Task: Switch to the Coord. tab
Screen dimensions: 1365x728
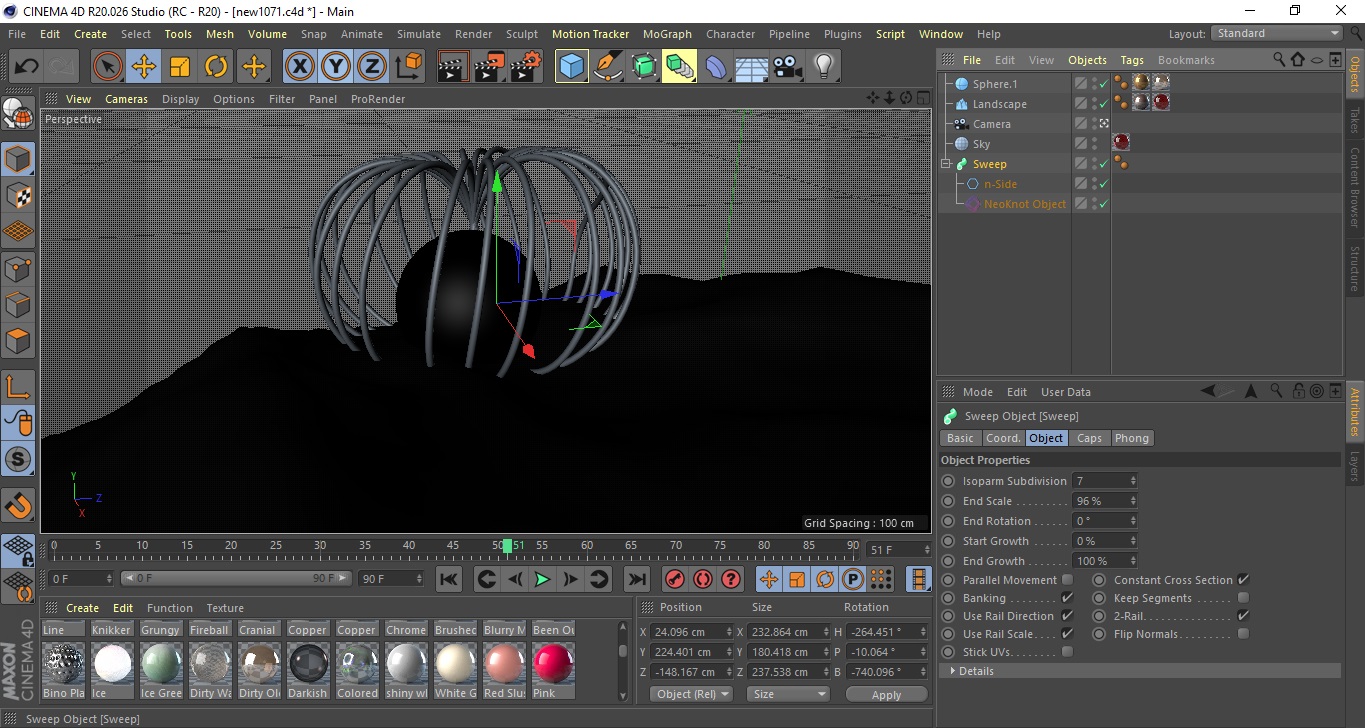Action: 1003,438
